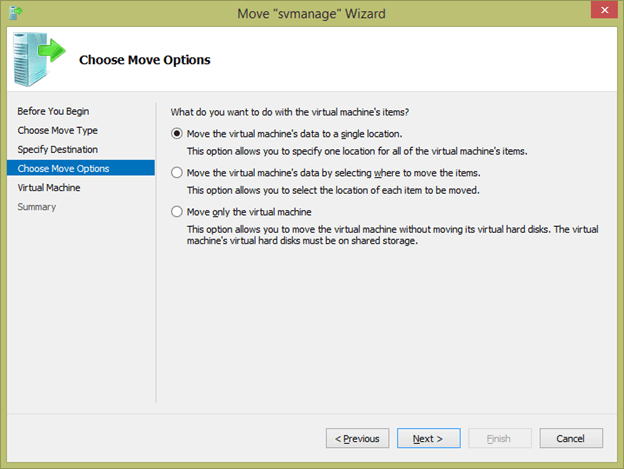Click the single location option's description text
Viewport: 624px width, 469px height.
pos(357,151)
